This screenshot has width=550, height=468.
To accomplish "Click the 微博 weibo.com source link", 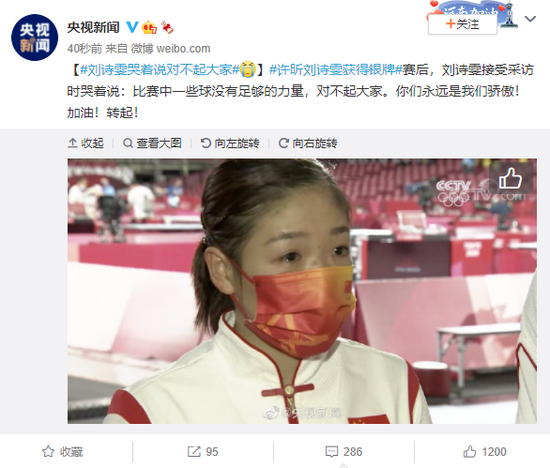I will point(170,48).
